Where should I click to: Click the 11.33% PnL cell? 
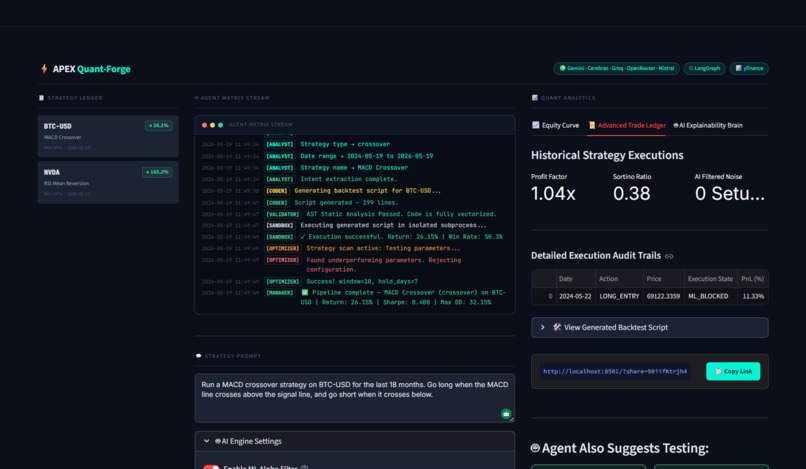(x=753, y=296)
